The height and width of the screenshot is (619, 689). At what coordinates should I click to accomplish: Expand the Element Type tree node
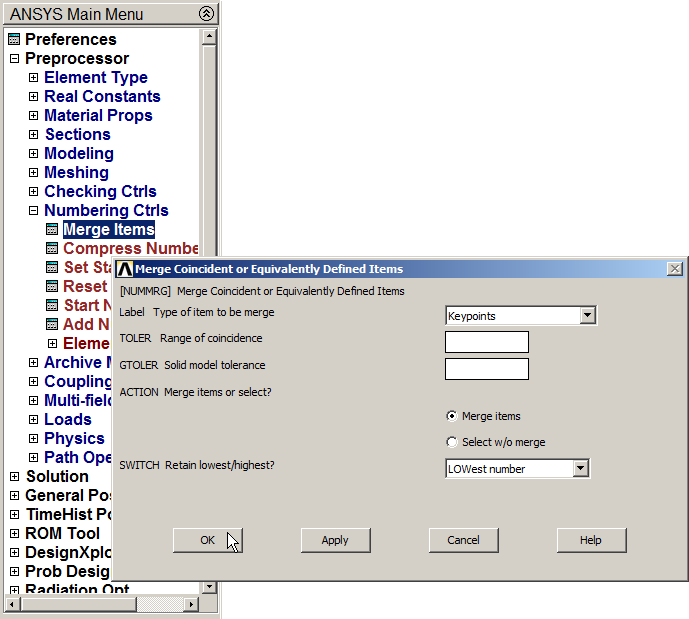33,78
